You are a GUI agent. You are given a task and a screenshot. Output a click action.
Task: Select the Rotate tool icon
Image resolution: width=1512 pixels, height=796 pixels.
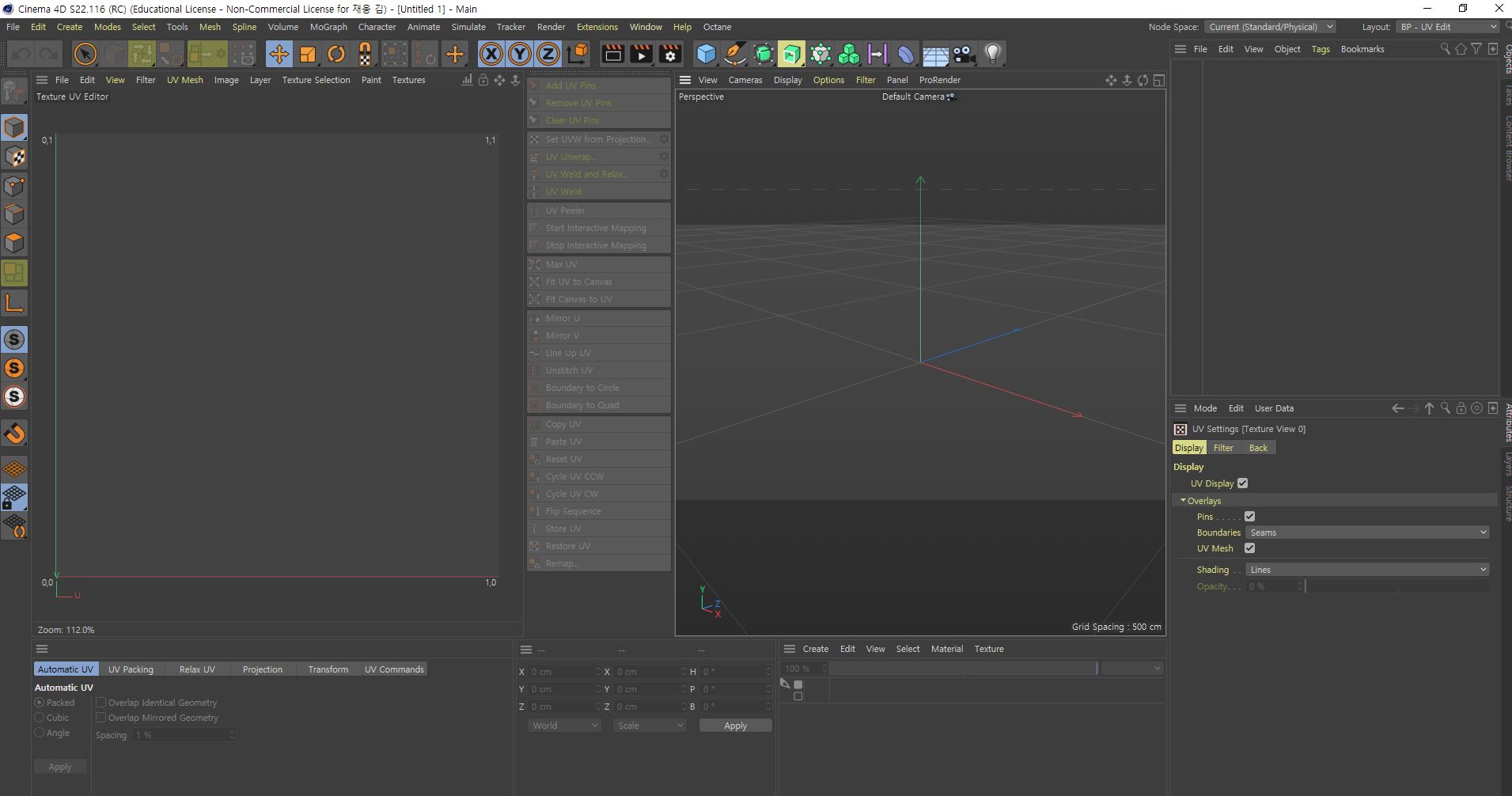[336, 54]
